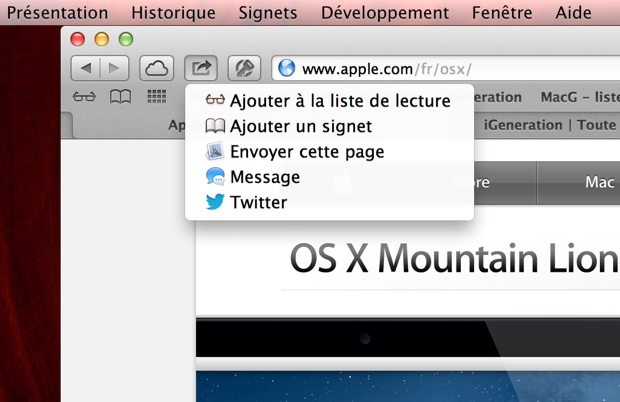Open the MacG bookmark in bookmarks bar
Screen dimensions: 620x402
[x=580, y=97]
